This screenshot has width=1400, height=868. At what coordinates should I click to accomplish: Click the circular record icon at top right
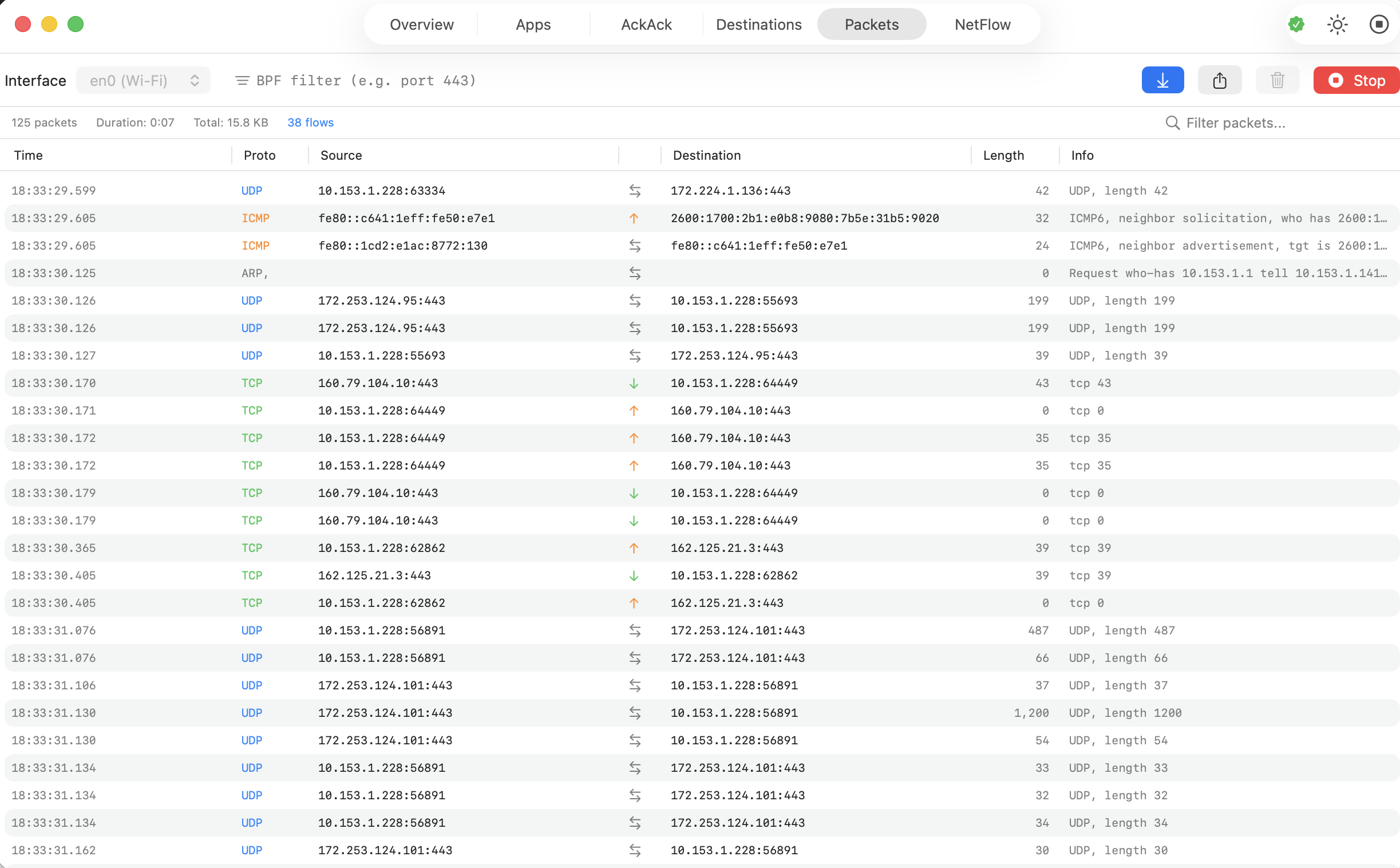pyautogui.click(x=1379, y=24)
